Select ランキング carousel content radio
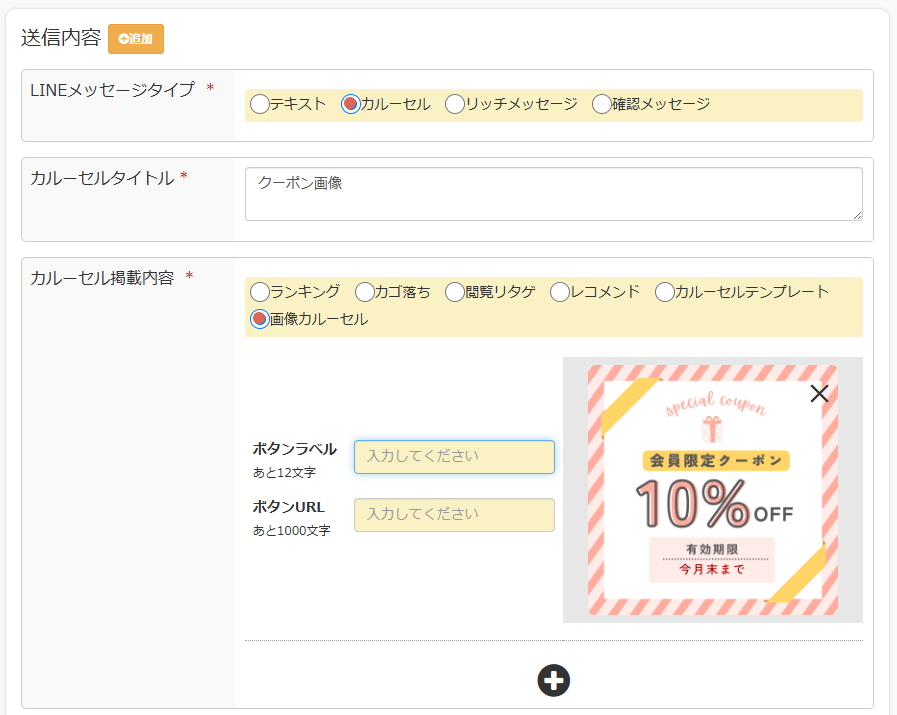 point(260,292)
